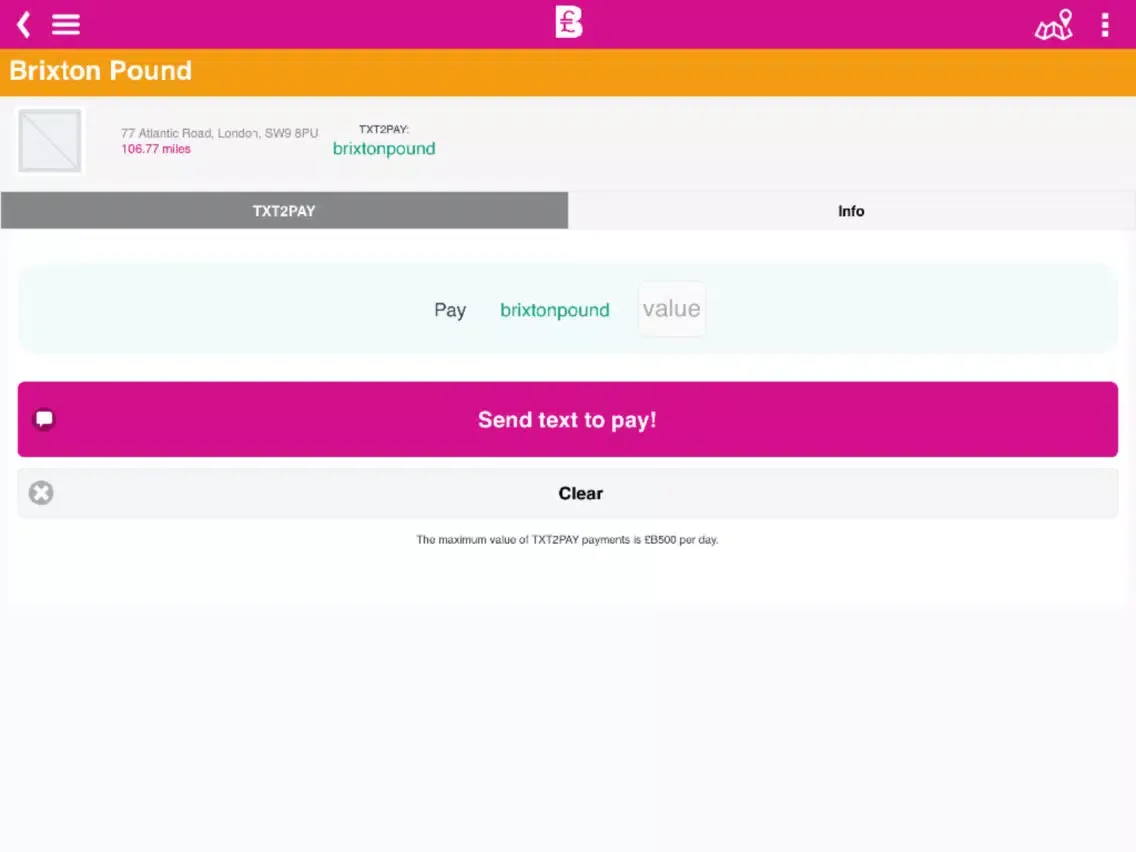This screenshot has height=852, width=1136.
Task: Tap the maximum value TXT2PAY notice
Action: (567, 540)
